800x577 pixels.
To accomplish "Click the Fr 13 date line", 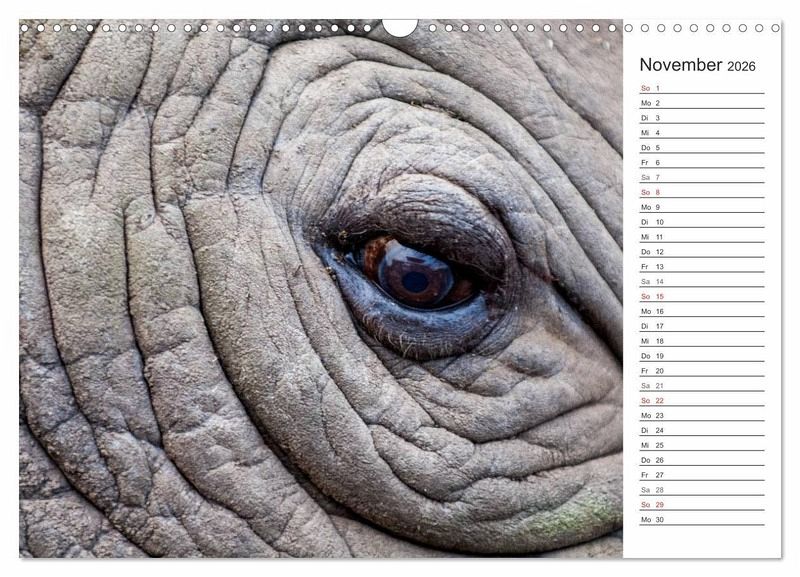I will pos(701,266).
